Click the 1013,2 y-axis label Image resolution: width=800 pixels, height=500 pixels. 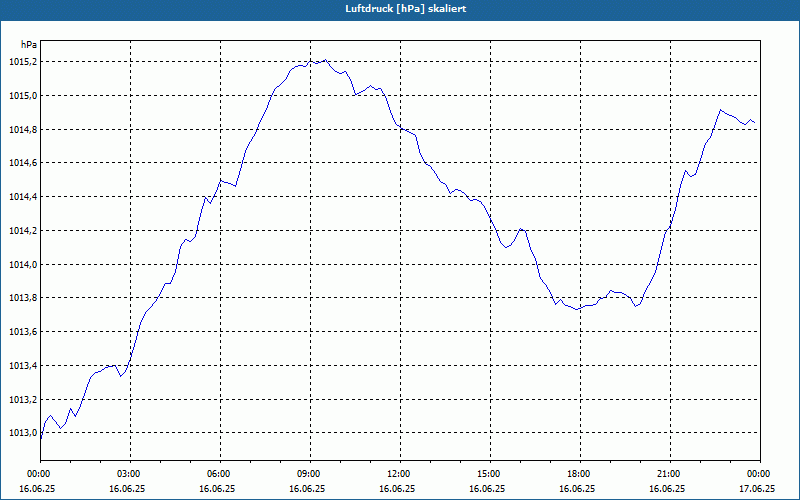(x=23, y=399)
